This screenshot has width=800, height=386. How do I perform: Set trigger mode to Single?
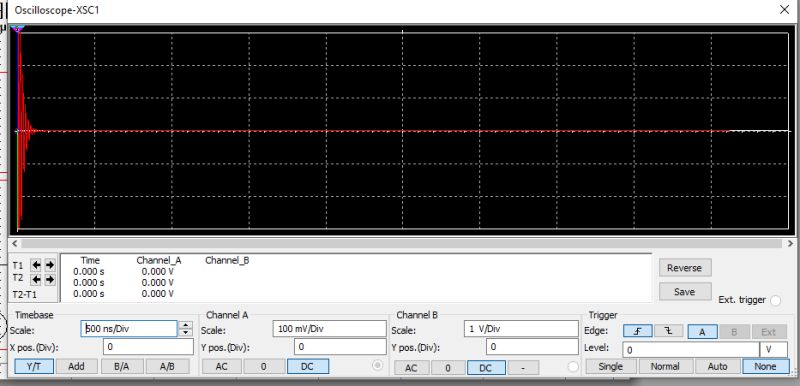(x=611, y=366)
